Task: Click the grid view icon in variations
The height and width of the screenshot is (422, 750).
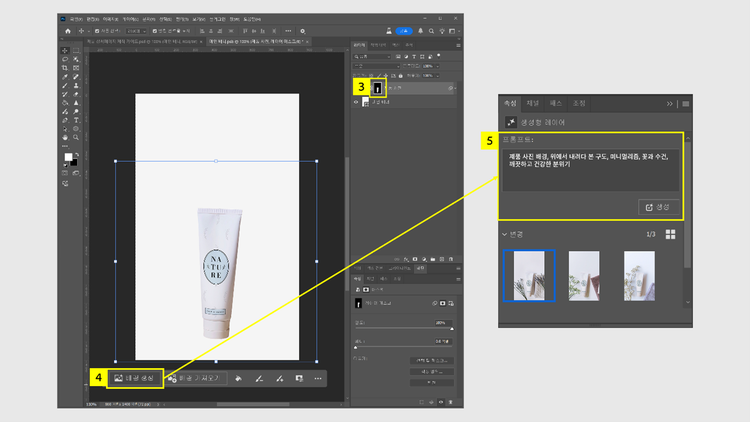Action: pyautogui.click(x=671, y=234)
